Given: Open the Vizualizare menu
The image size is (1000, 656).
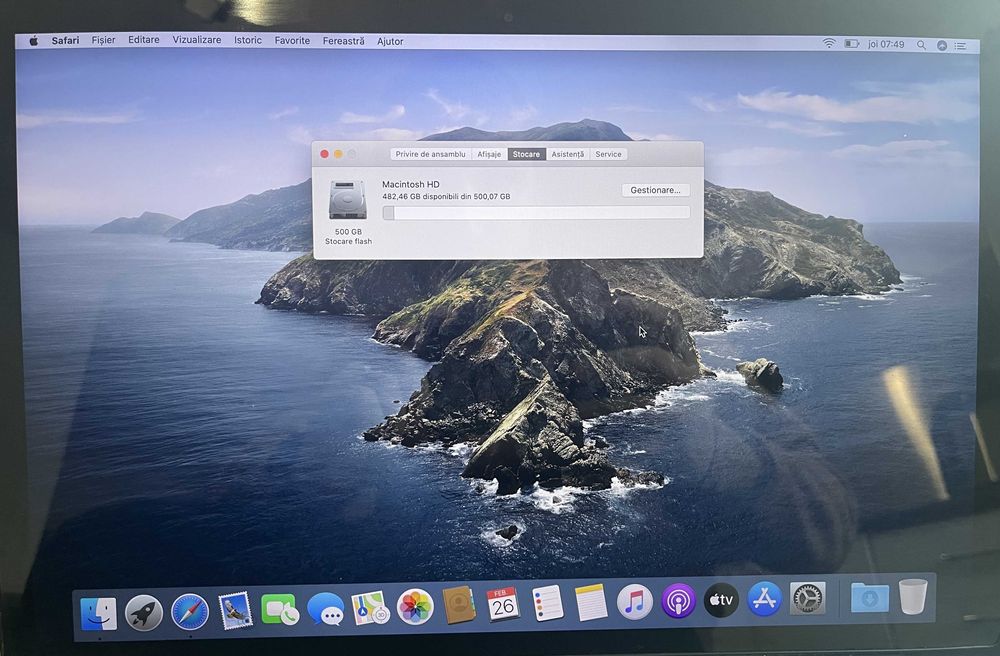Looking at the screenshot, I should (196, 40).
